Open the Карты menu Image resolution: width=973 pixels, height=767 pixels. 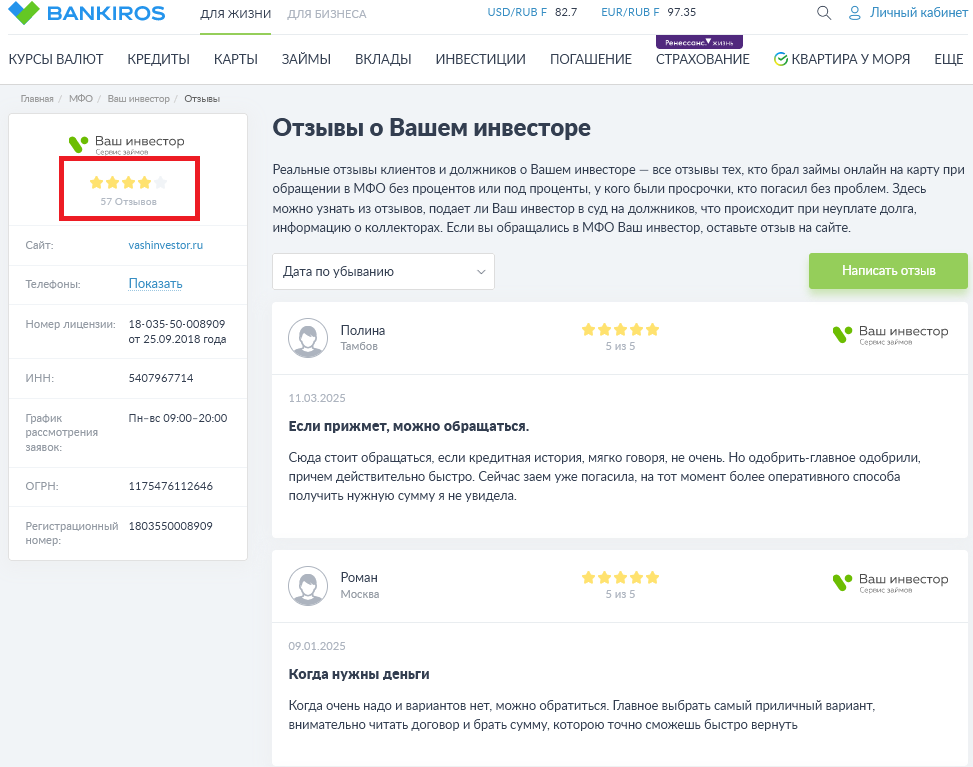[236, 60]
